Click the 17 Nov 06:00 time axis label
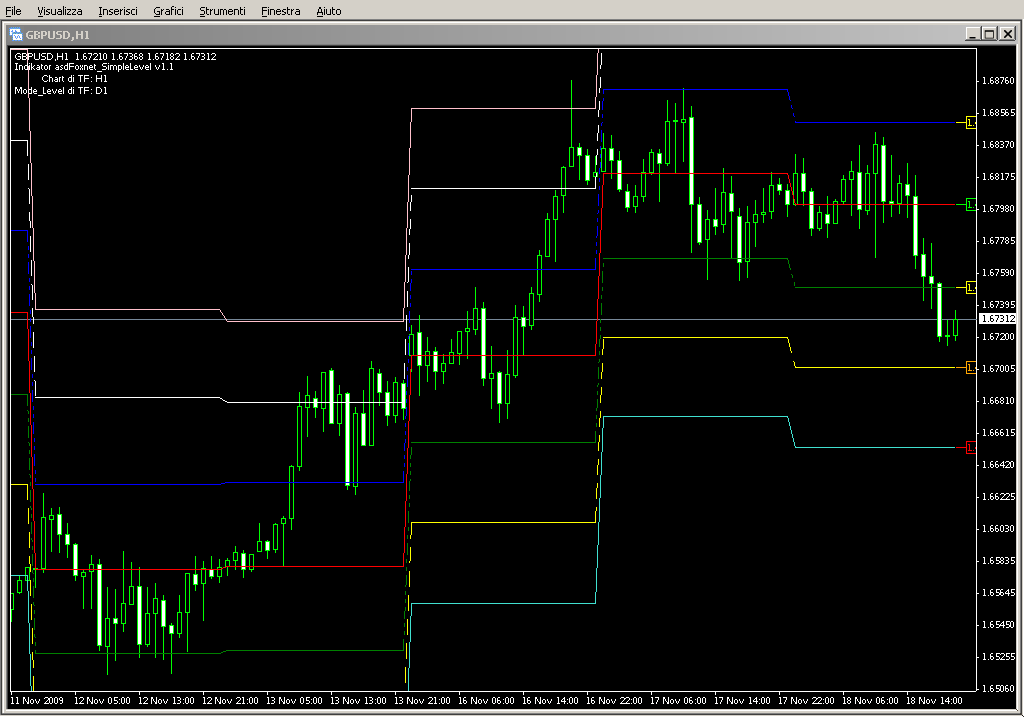1024x717 pixels. tap(678, 701)
